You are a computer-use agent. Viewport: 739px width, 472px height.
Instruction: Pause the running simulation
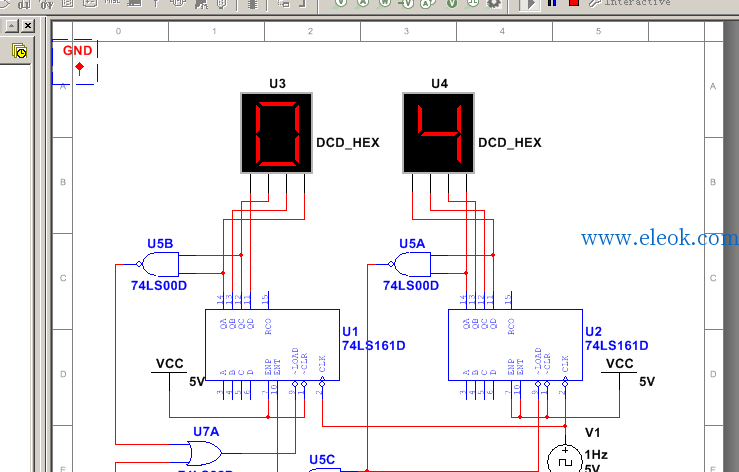[x=552, y=3]
